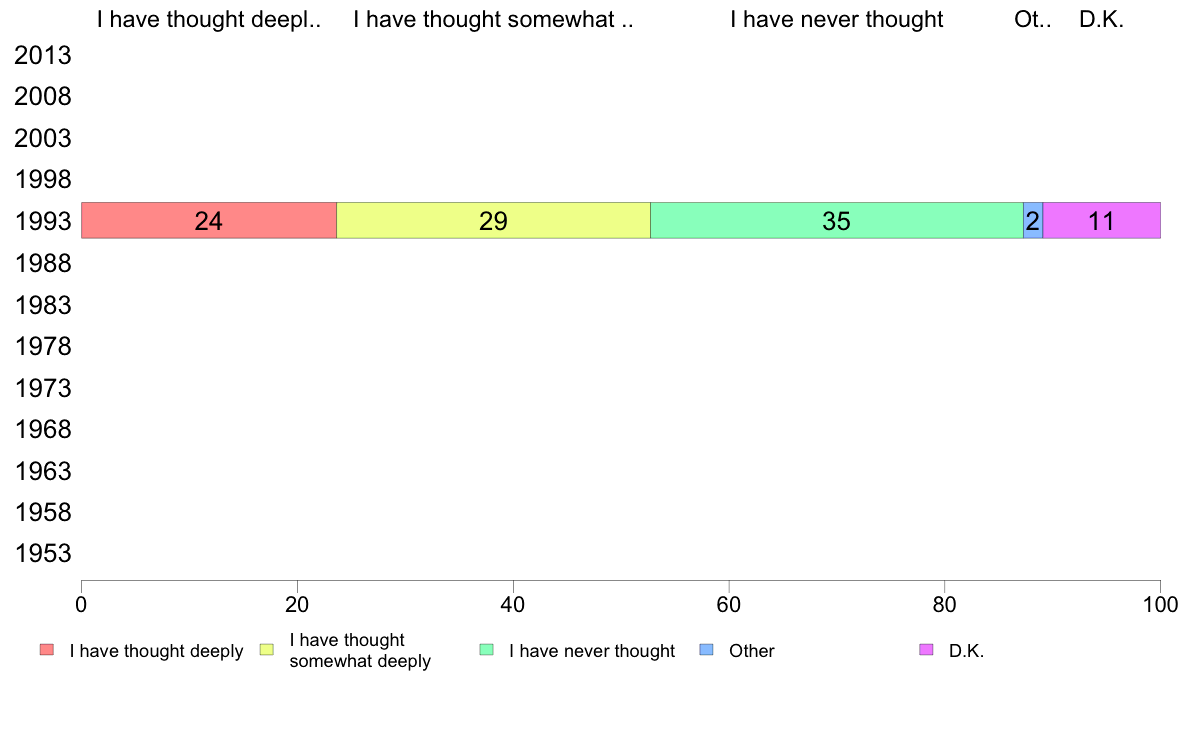Click the blue 'Other' legend swatch
This screenshot has width=1188, height=736.
706,650
